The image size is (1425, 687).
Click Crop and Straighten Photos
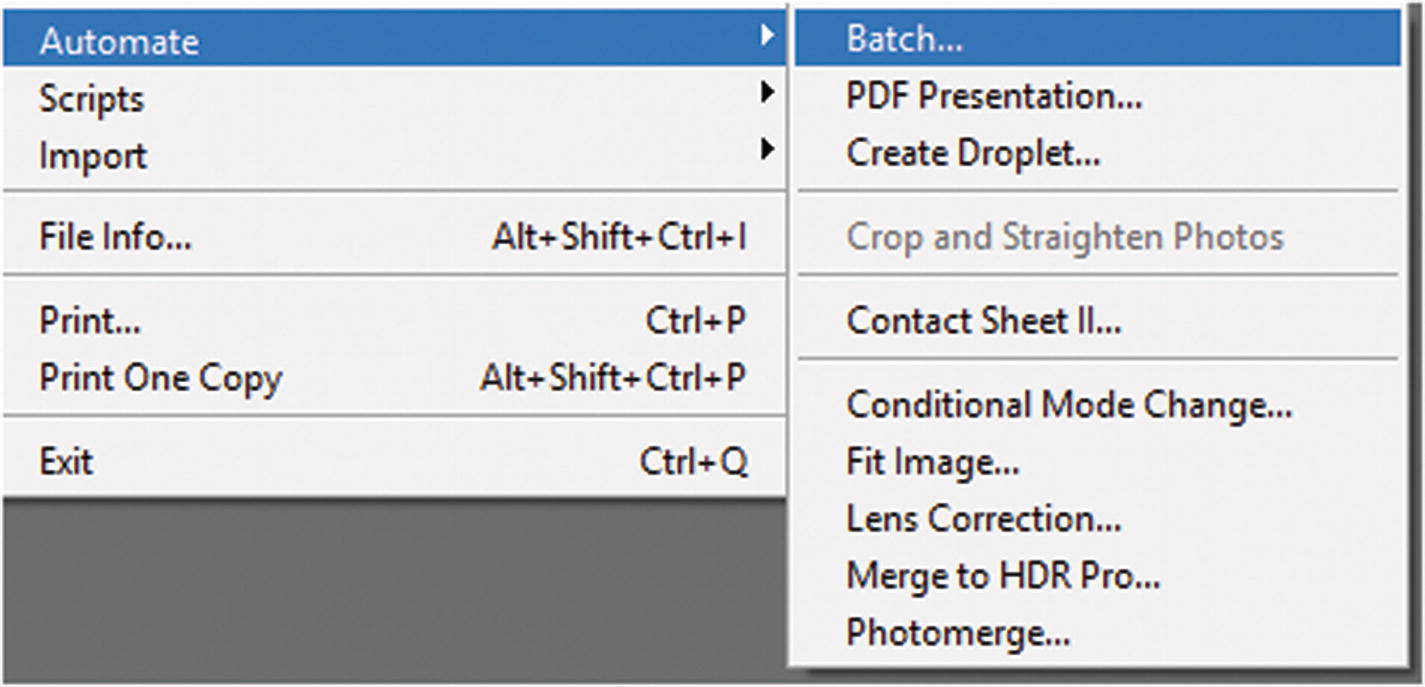click(x=1064, y=237)
